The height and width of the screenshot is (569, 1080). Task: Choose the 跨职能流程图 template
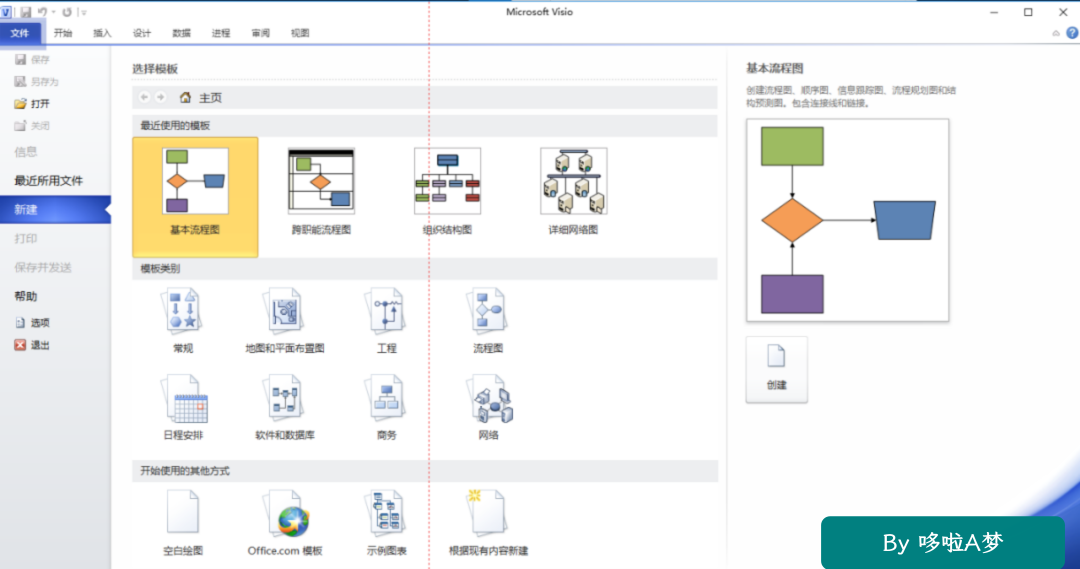321,192
